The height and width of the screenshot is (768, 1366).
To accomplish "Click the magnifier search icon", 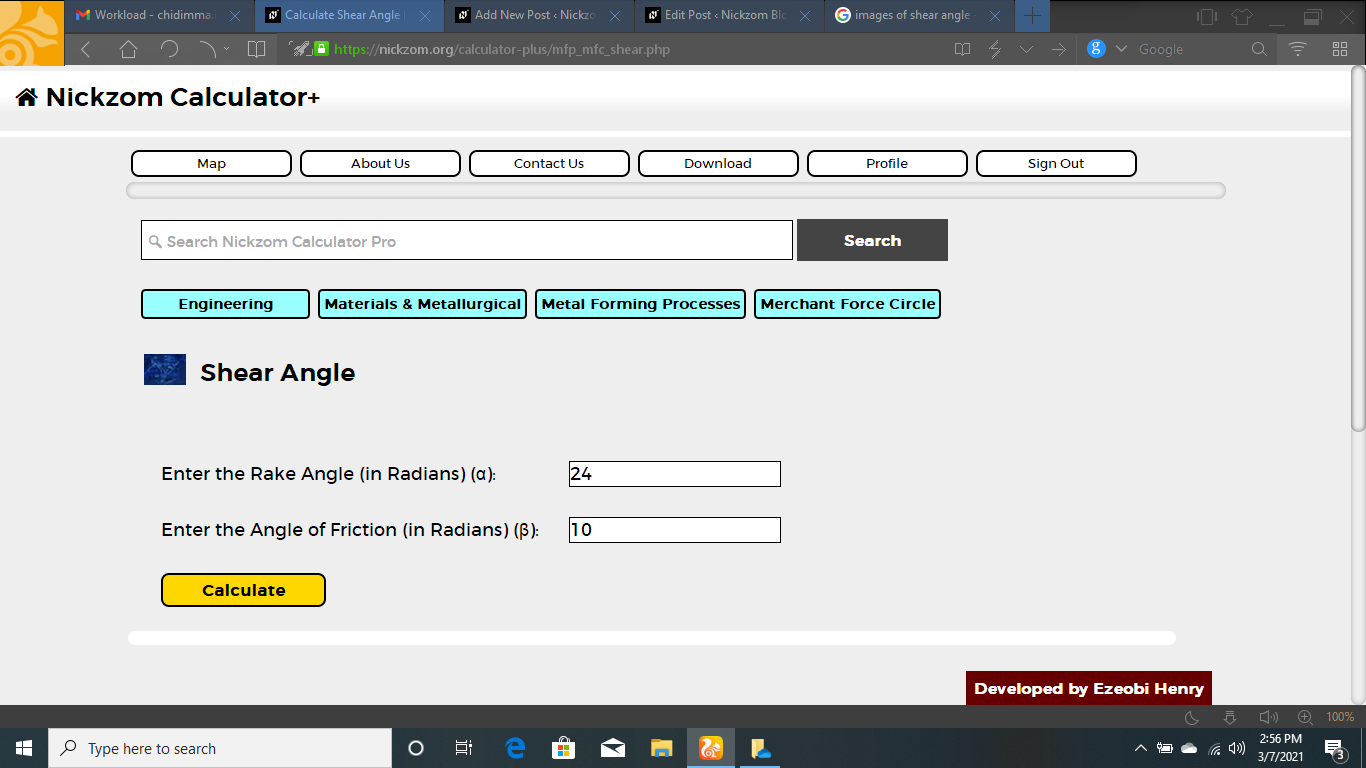I will pos(1260,49).
